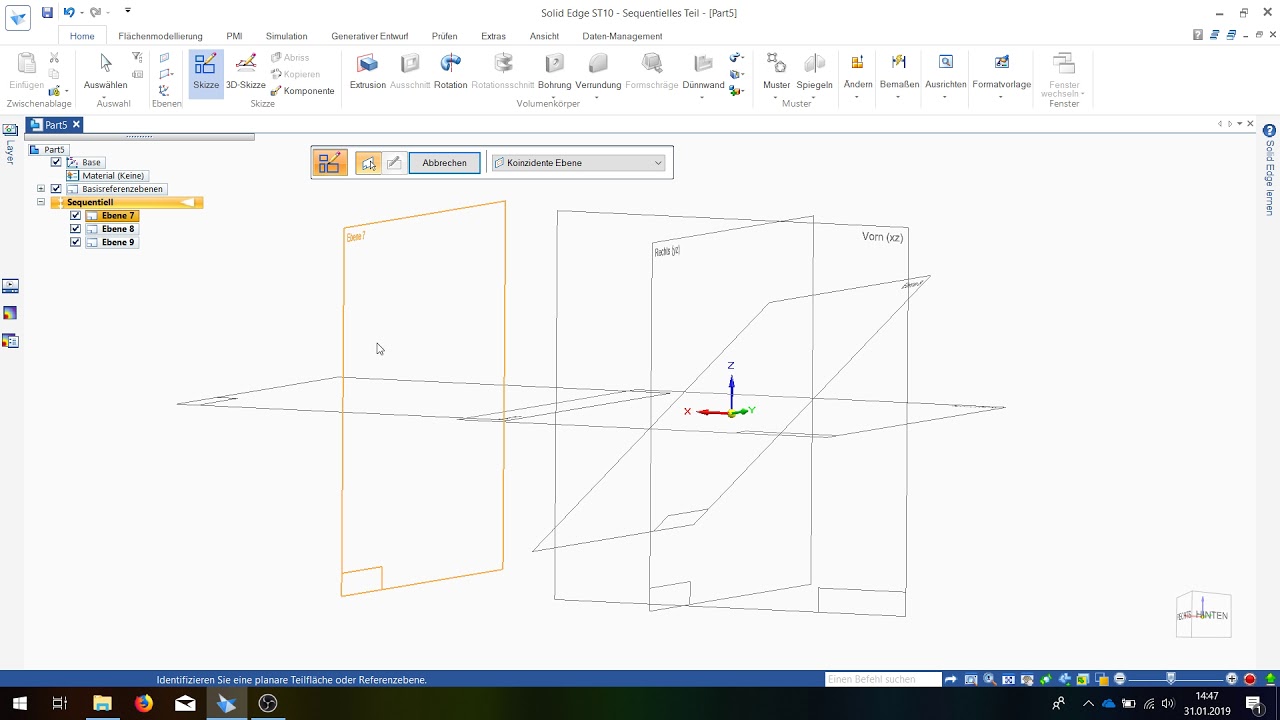The image size is (1280, 720).
Task: Click the Komponente sketch command
Action: coord(302,91)
